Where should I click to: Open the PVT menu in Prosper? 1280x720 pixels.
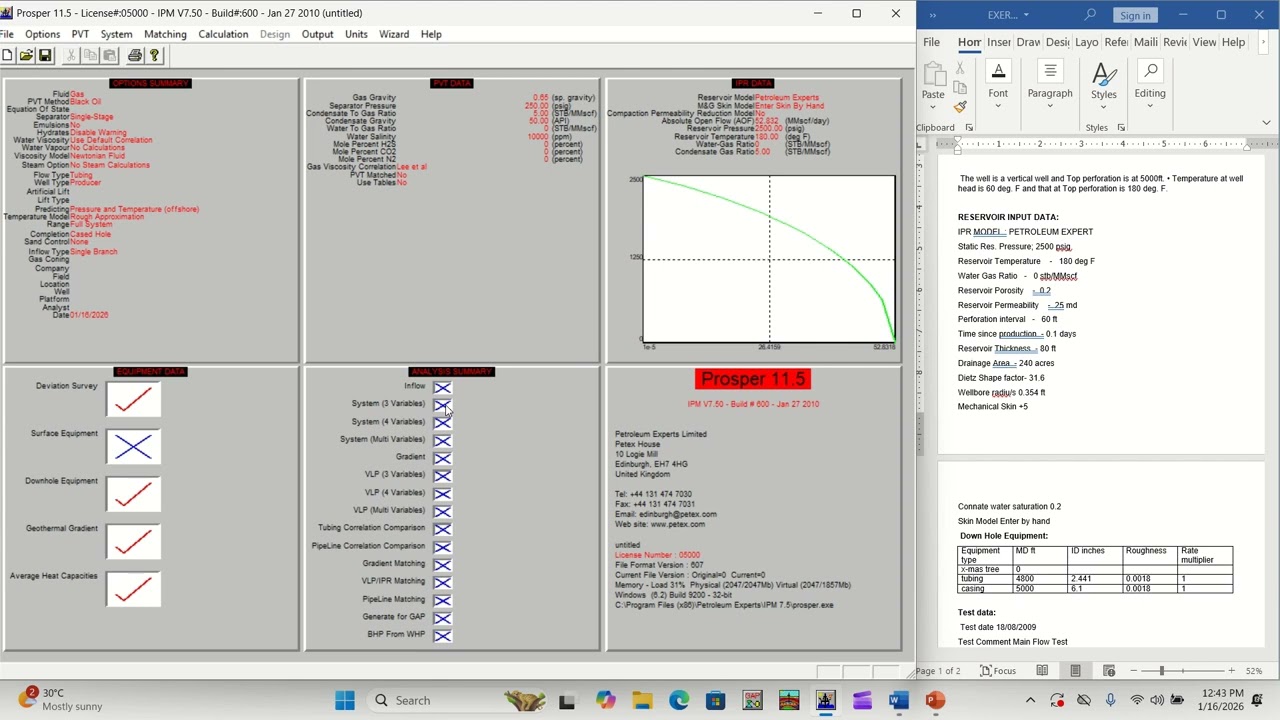pyautogui.click(x=80, y=34)
